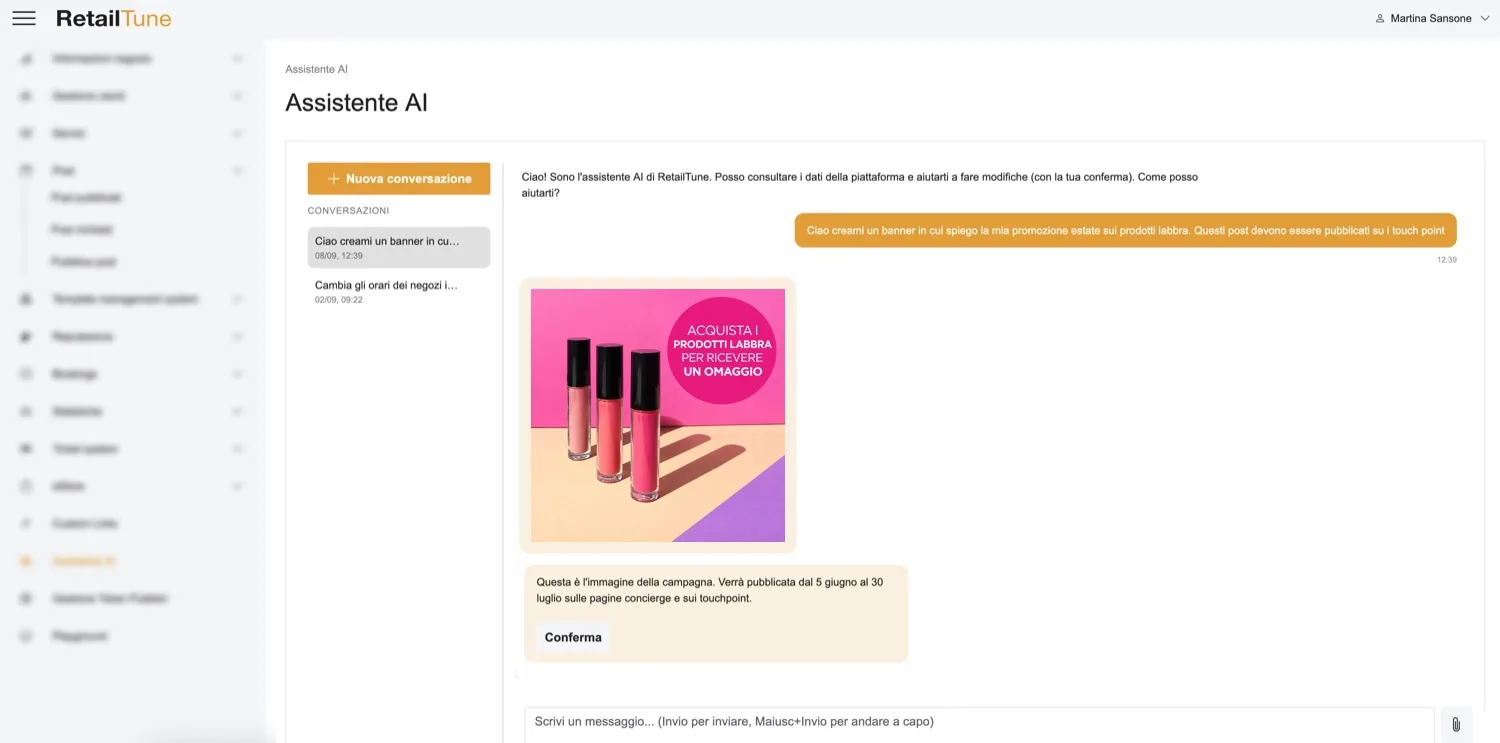Focus the 'Scrivi un messaggio' input field
The image size is (1500, 743).
(x=979, y=724)
